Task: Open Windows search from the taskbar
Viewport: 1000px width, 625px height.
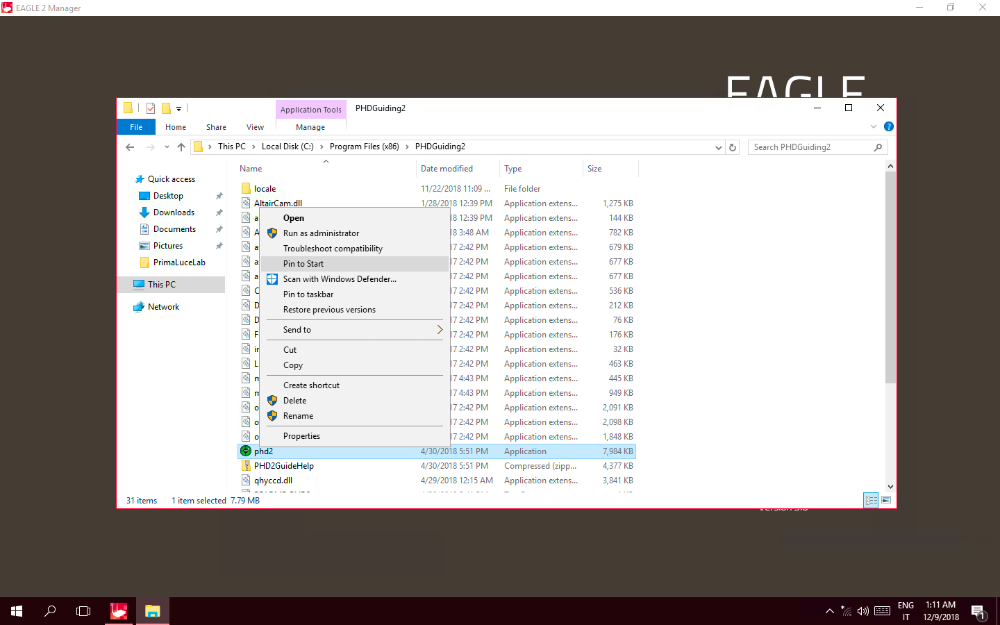Action: (x=50, y=611)
